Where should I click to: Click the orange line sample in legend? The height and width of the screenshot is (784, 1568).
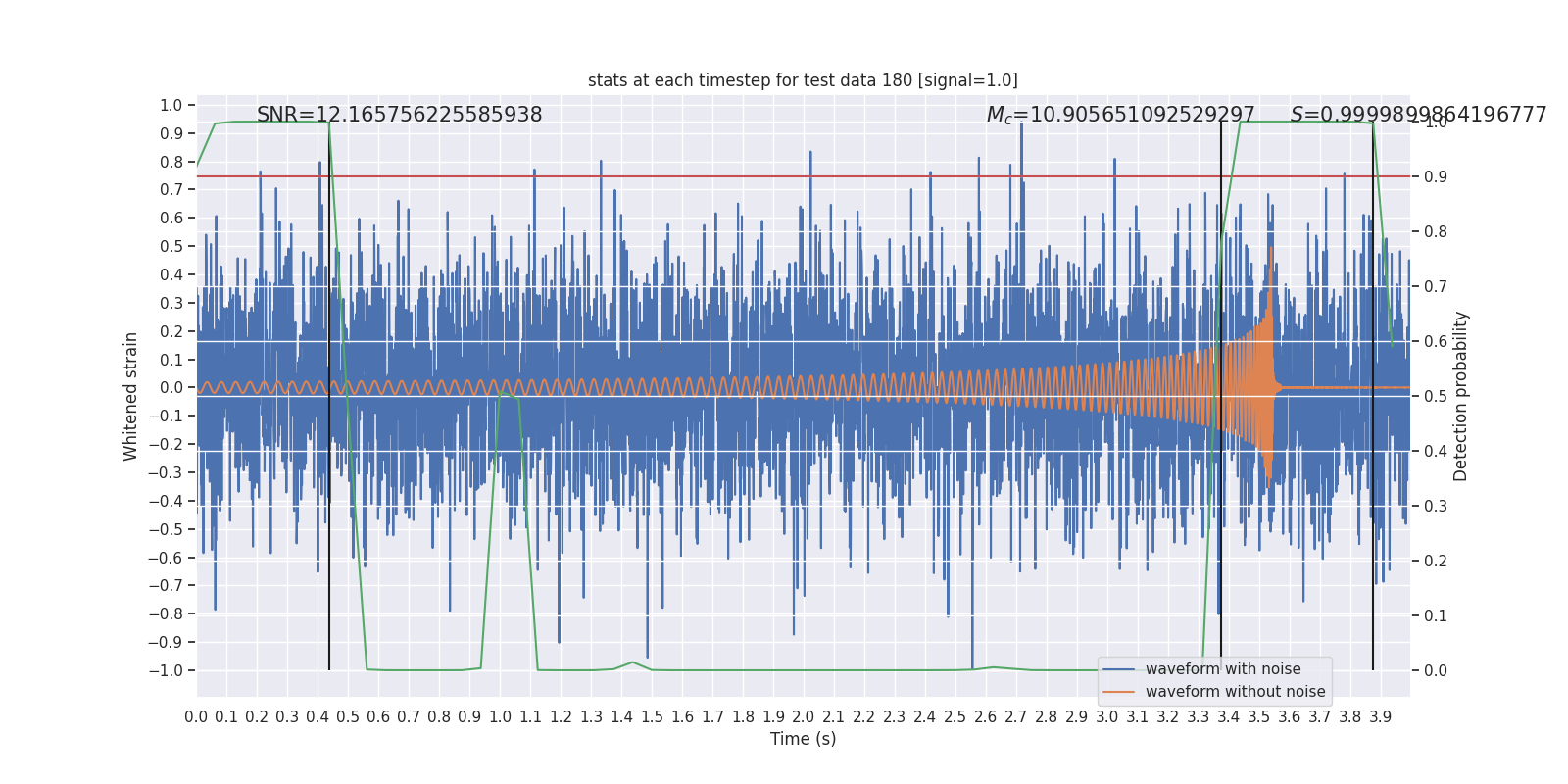1119,692
